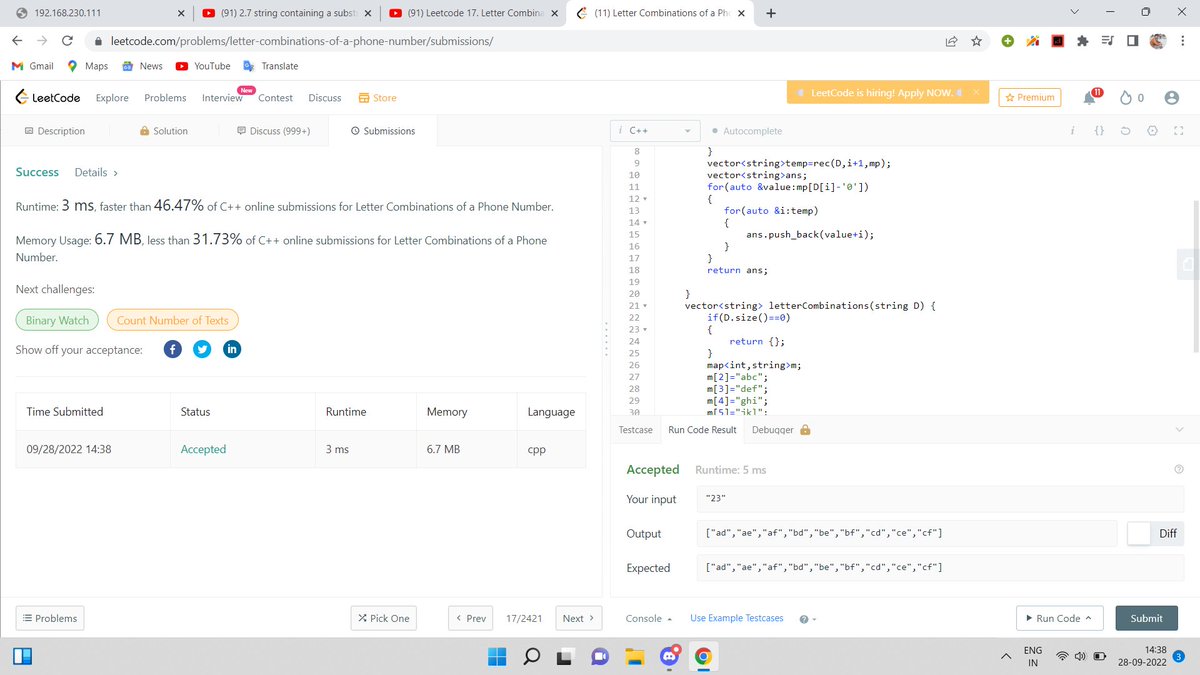The height and width of the screenshot is (675, 1200).
Task: Open the Explore menu
Action: coord(112,98)
